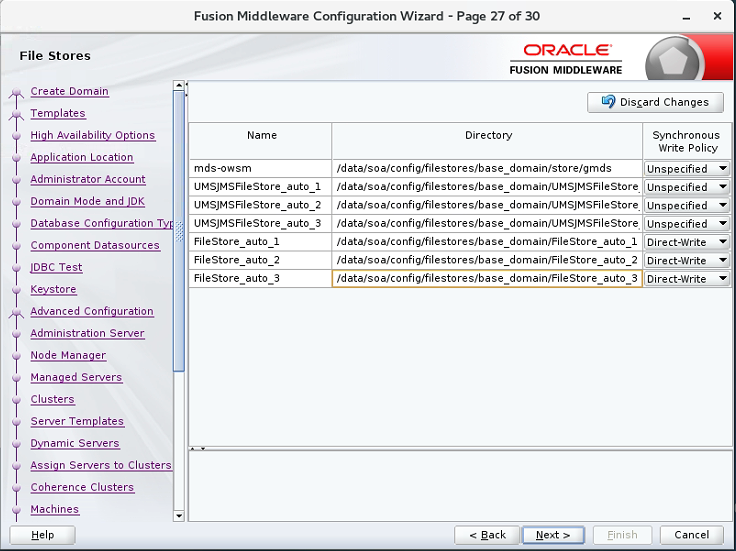The height and width of the screenshot is (551, 736).
Task: Click the undo icon on Discard Changes
Action: point(608,101)
